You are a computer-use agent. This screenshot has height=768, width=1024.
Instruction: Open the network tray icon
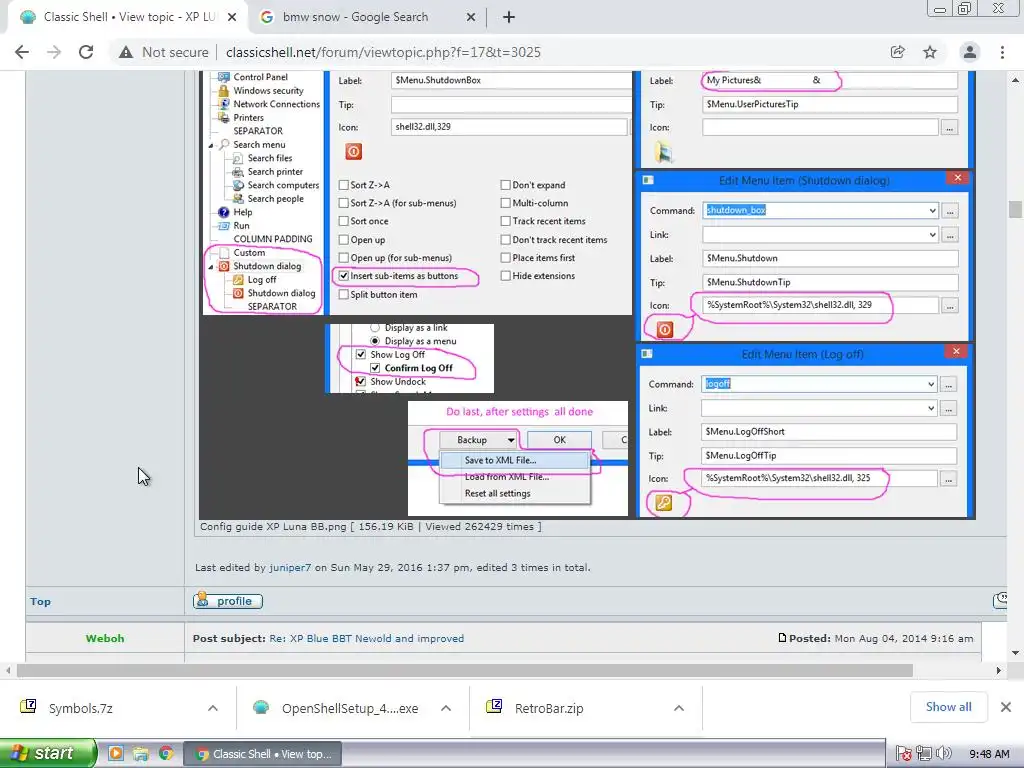pyautogui.click(x=923, y=754)
